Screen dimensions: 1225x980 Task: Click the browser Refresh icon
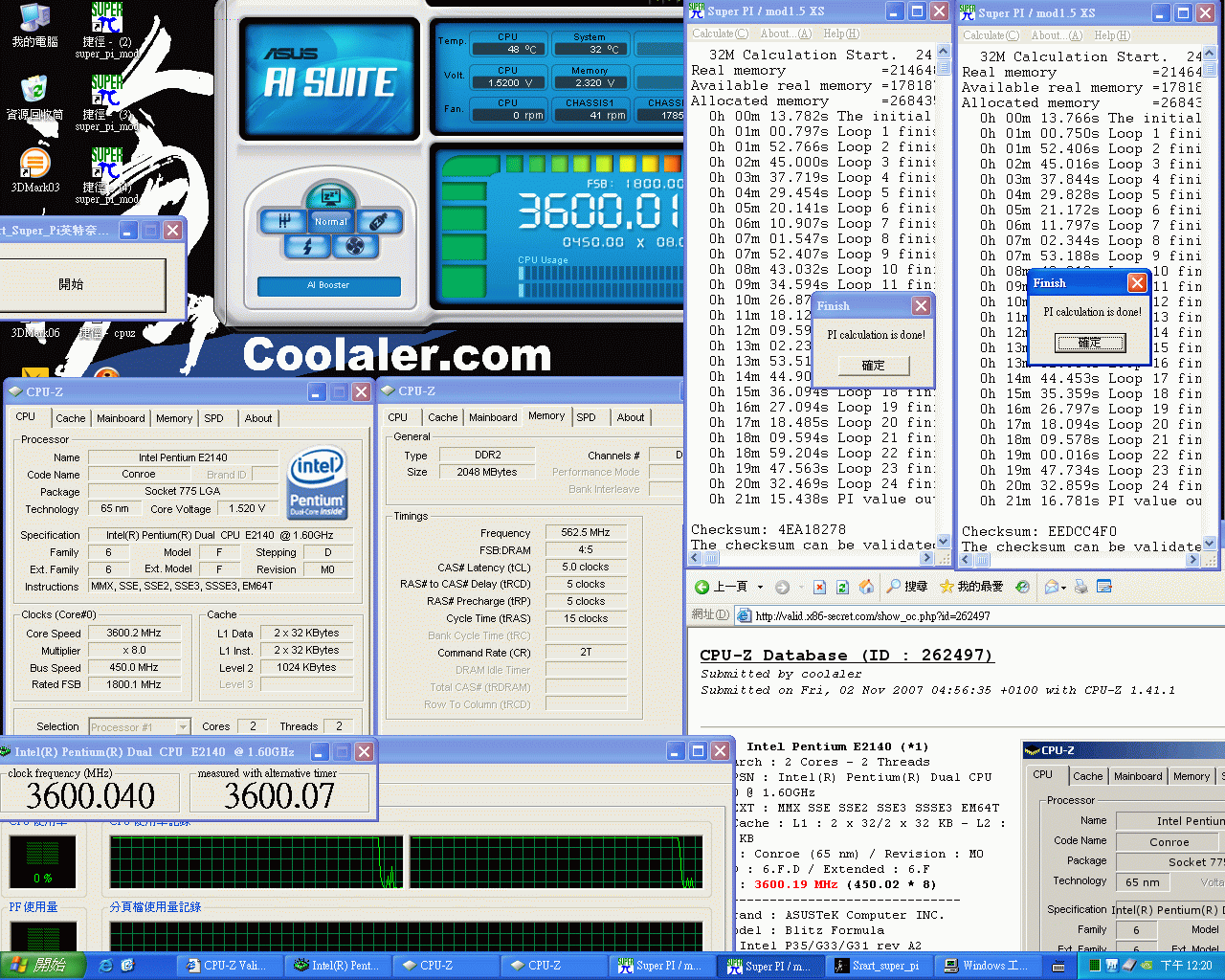[x=842, y=587]
